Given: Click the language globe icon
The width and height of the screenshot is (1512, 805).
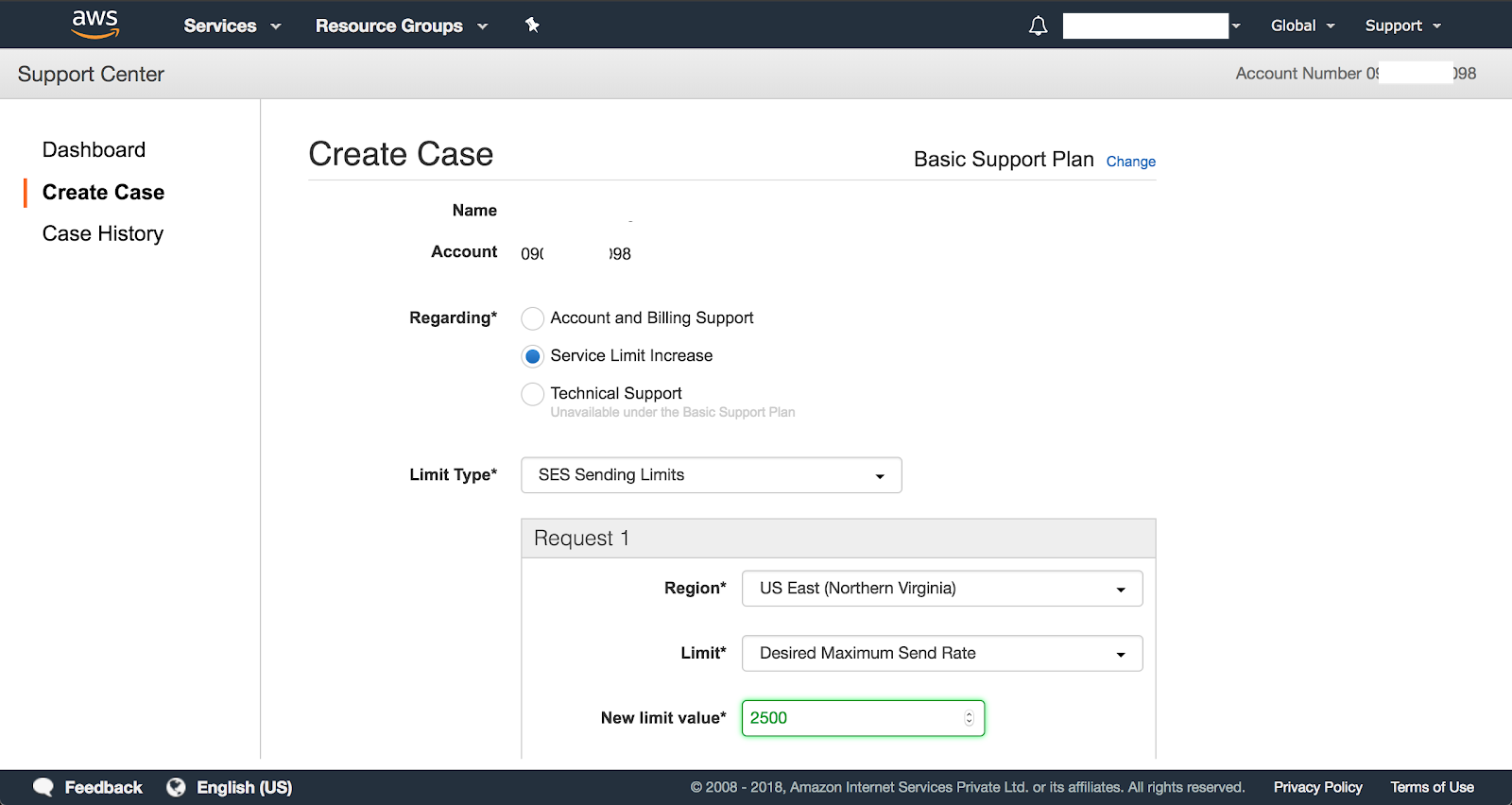Looking at the screenshot, I should pos(176,787).
